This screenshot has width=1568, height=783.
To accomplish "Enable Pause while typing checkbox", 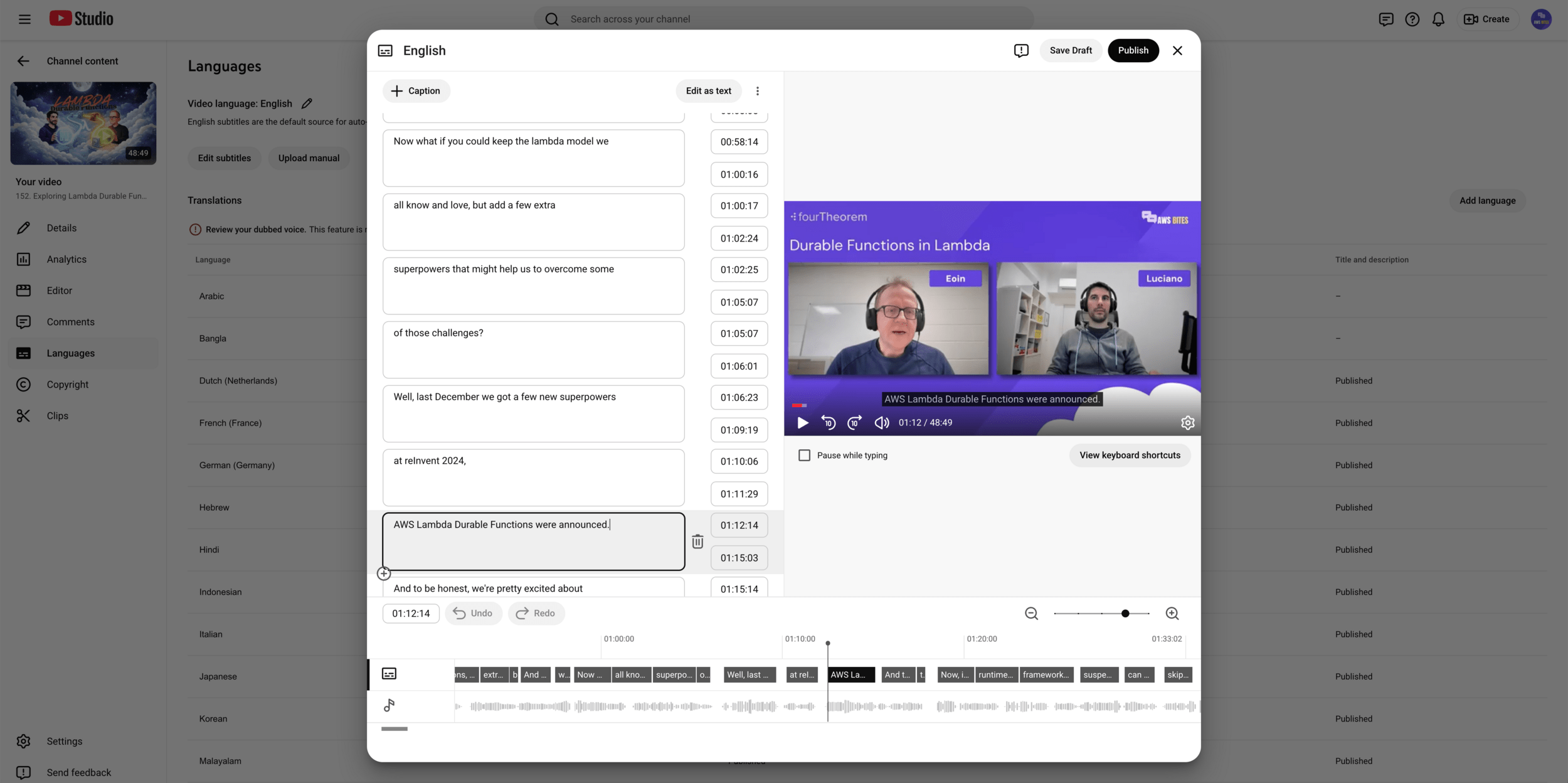I will tap(804, 455).
